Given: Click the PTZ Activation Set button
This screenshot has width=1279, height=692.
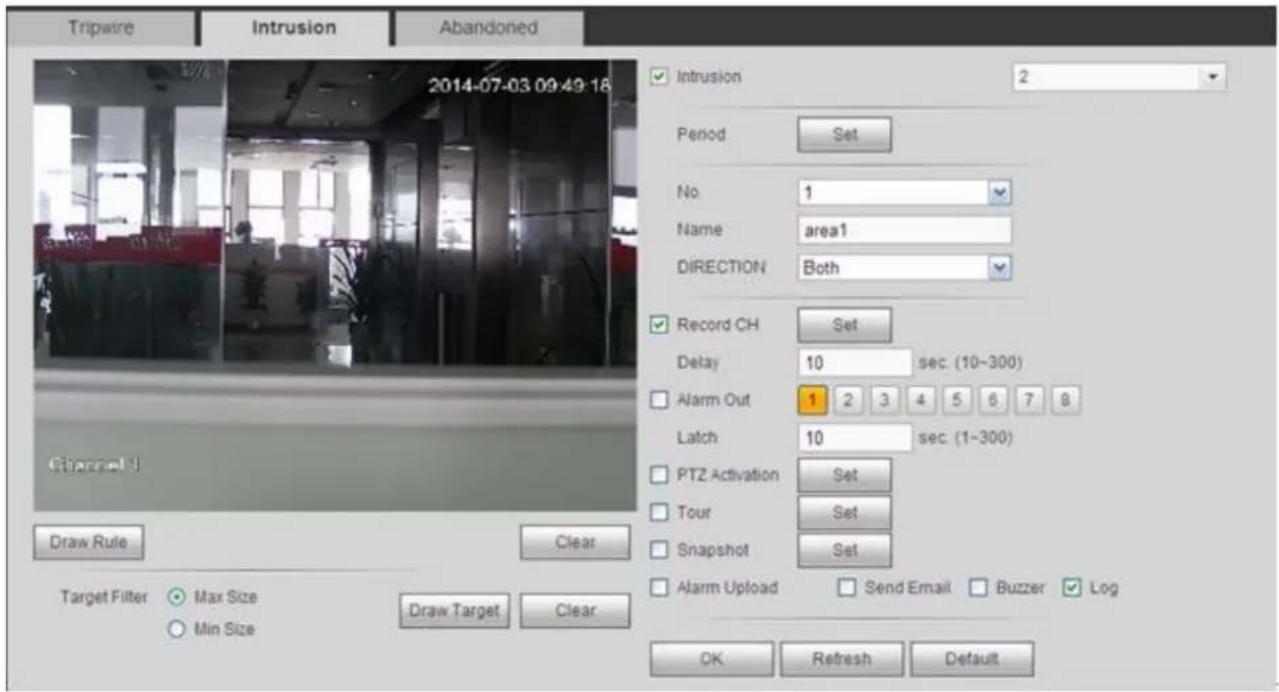Looking at the screenshot, I should (x=844, y=475).
